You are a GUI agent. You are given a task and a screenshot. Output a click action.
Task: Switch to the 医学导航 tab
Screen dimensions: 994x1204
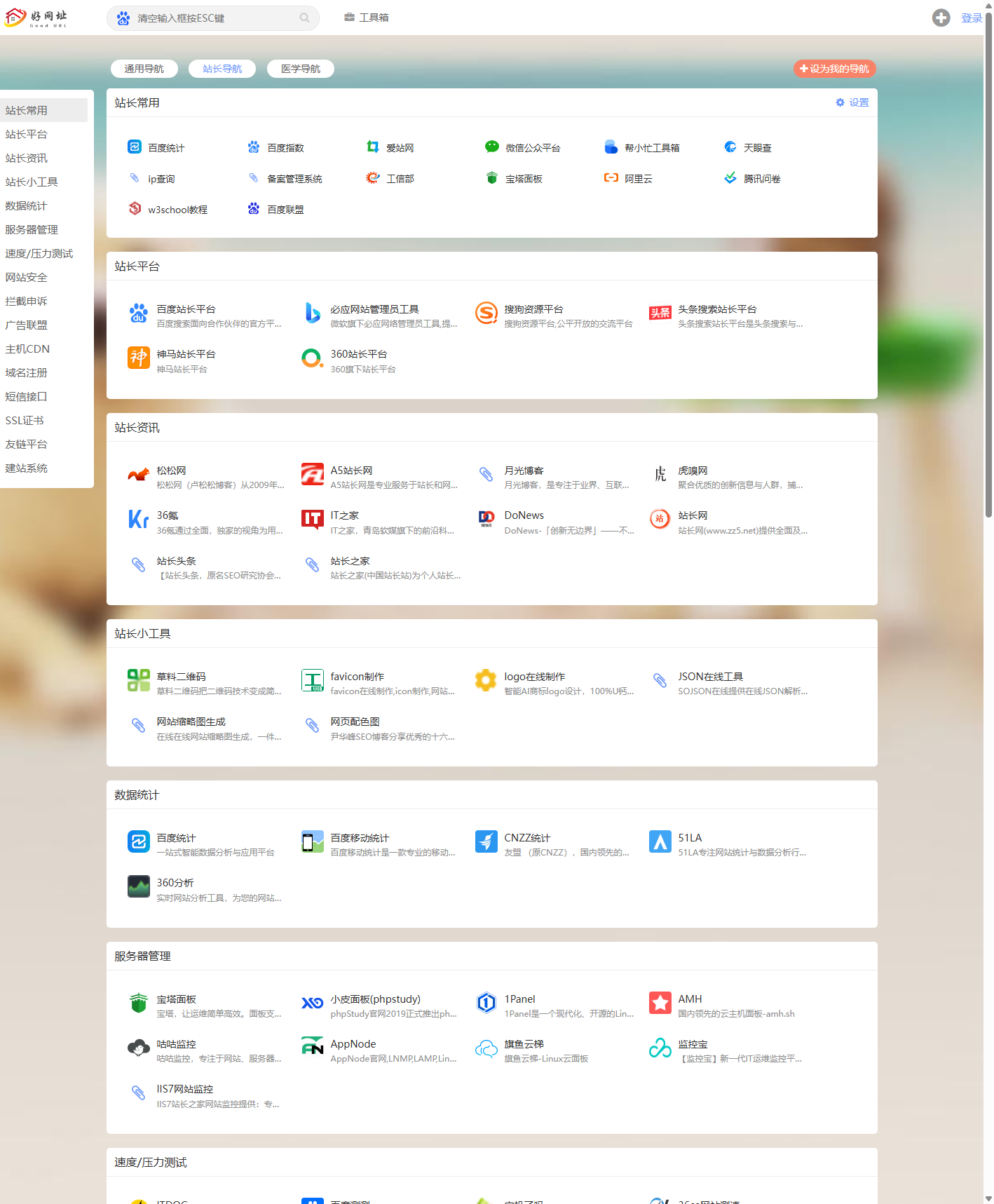point(300,69)
